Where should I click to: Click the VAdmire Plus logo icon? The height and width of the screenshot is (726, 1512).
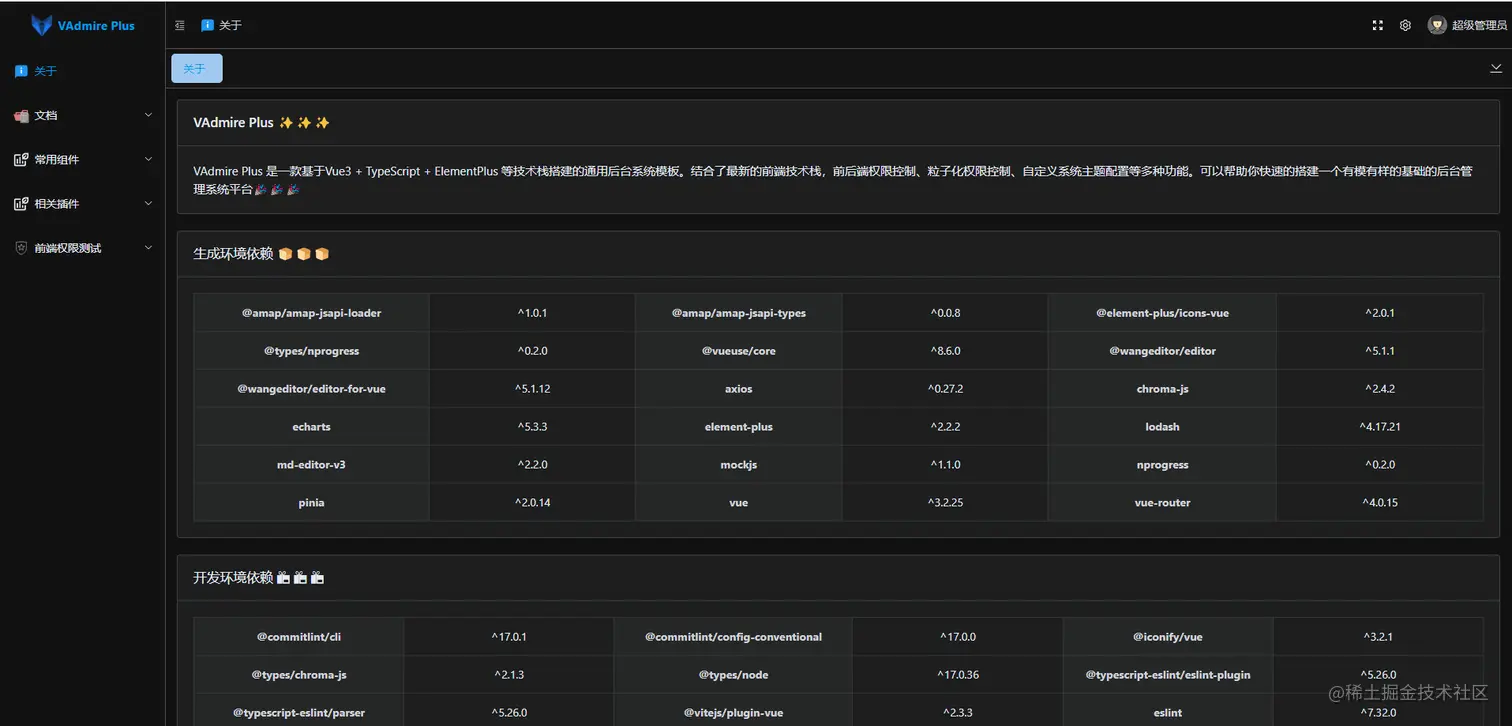click(x=41, y=25)
